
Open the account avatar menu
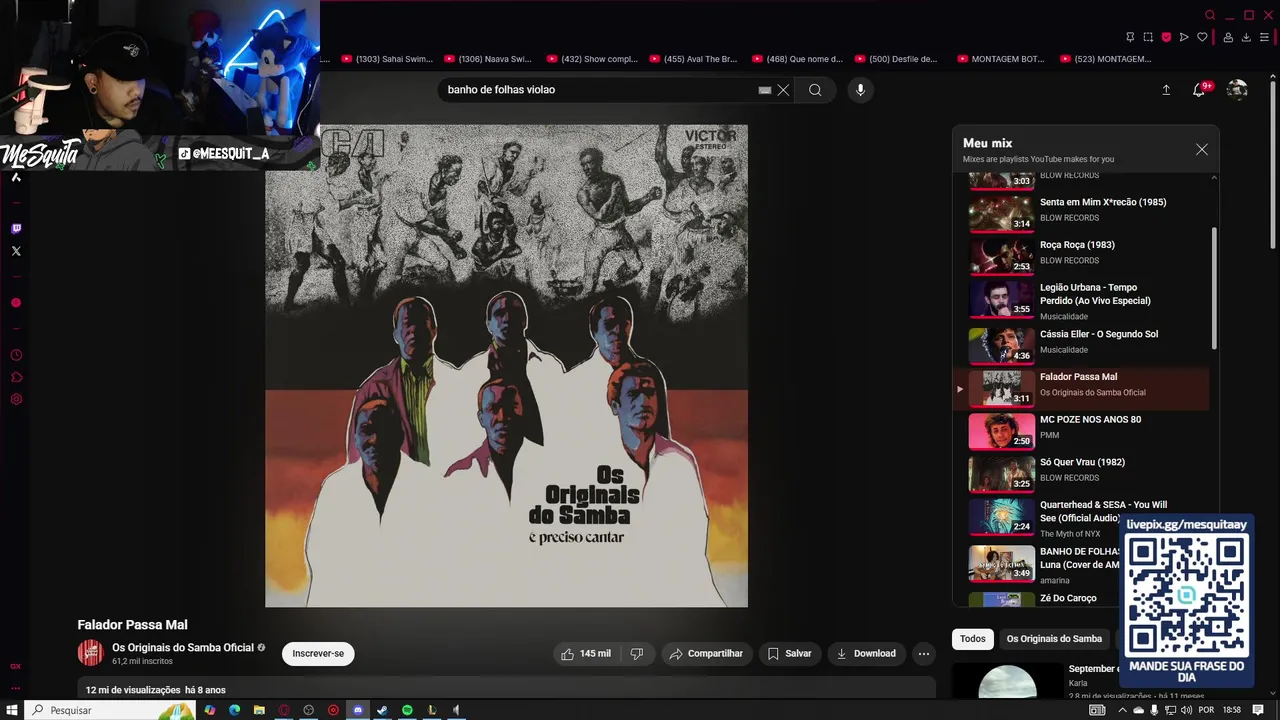coord(1237,90)
